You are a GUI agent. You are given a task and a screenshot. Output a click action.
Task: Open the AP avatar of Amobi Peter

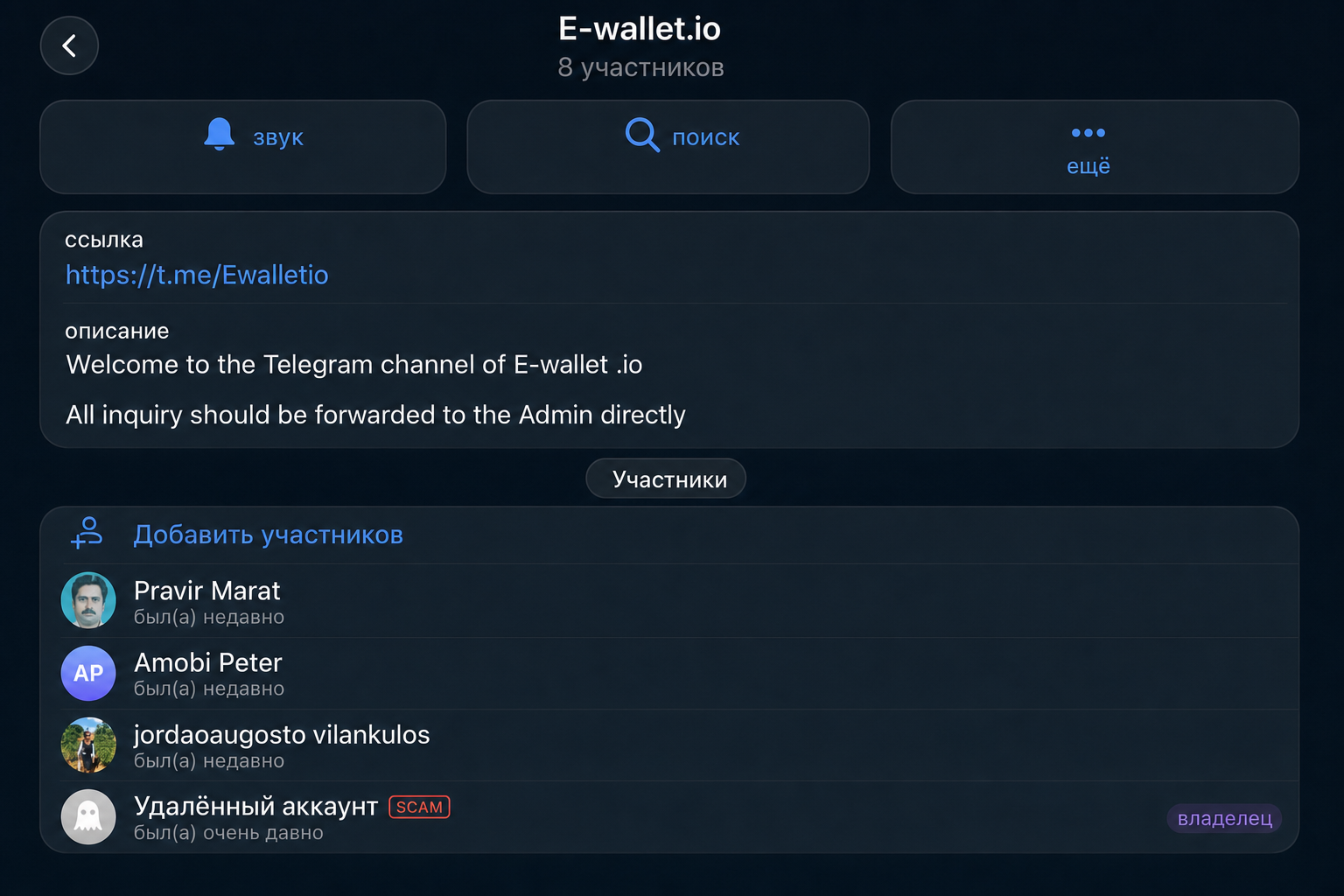pos(88,673)
